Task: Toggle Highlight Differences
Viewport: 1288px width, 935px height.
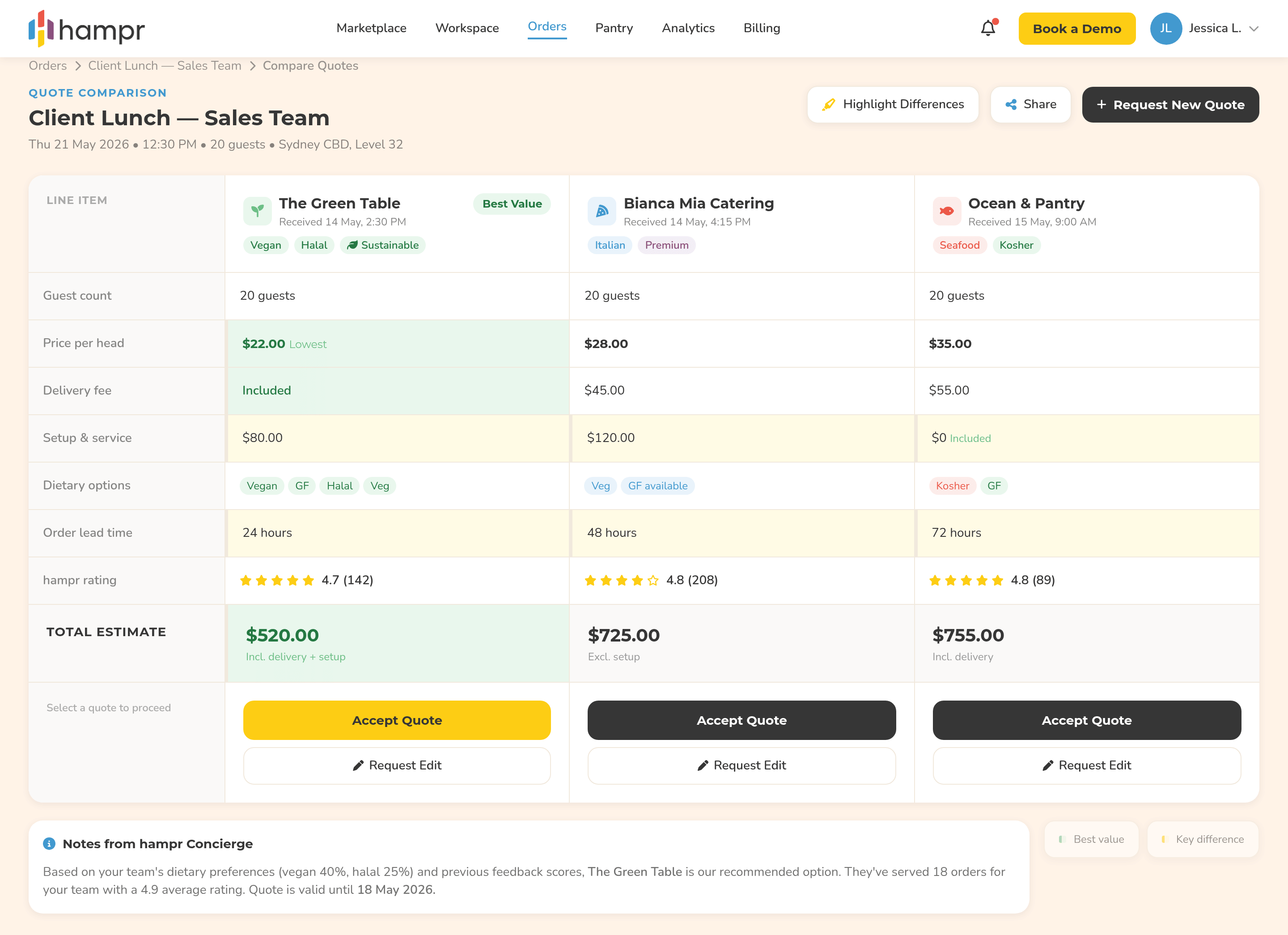Action: coord(893,105)
